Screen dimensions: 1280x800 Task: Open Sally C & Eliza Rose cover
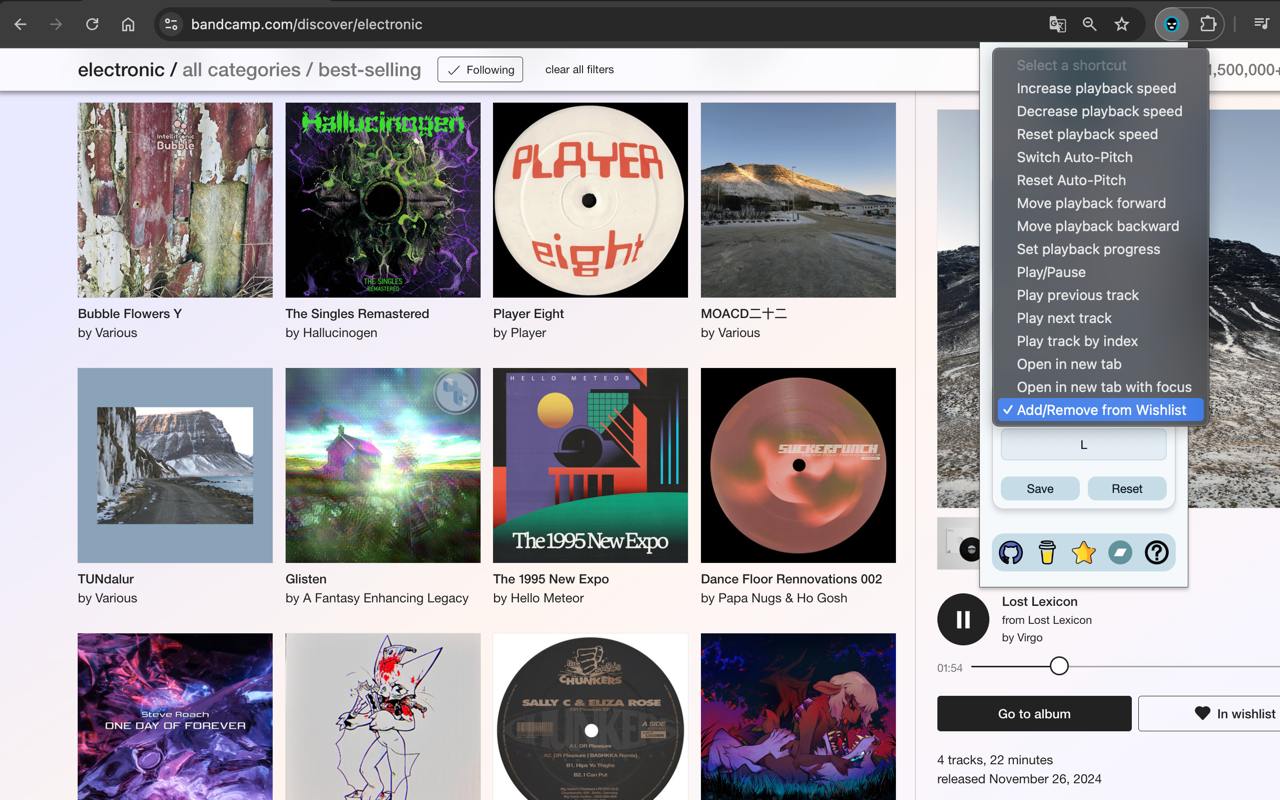(590, 716)
